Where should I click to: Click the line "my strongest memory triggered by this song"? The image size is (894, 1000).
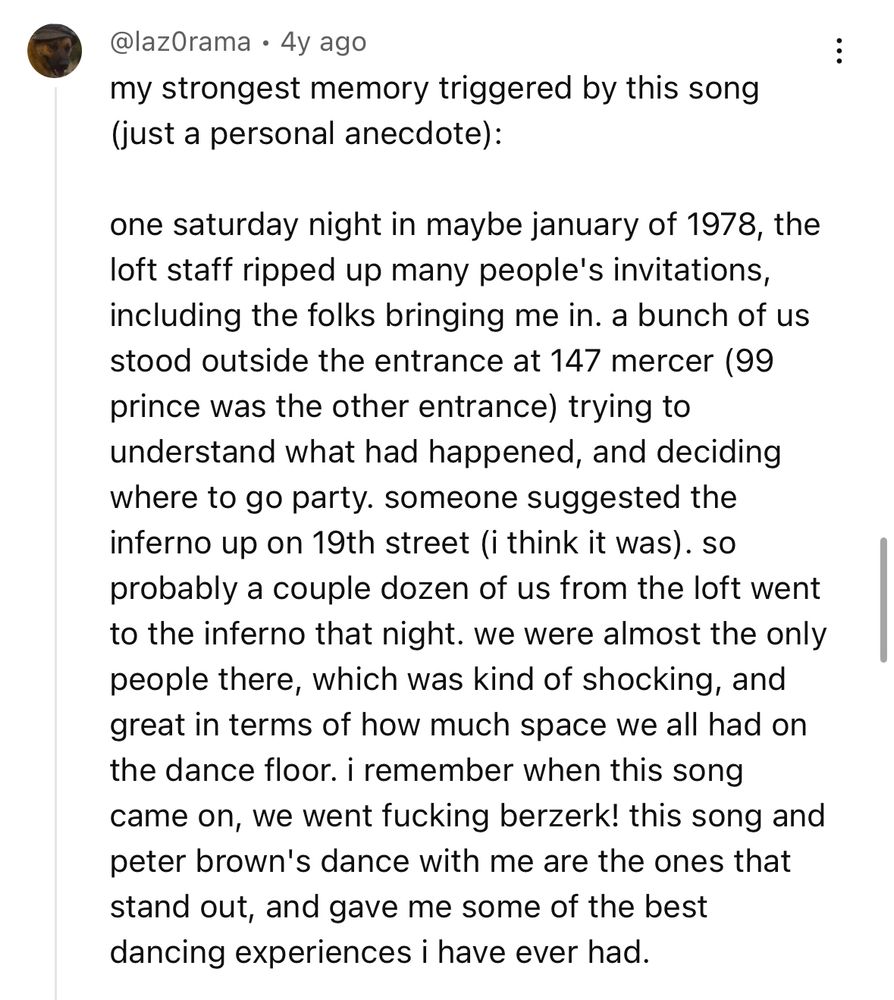434,89
